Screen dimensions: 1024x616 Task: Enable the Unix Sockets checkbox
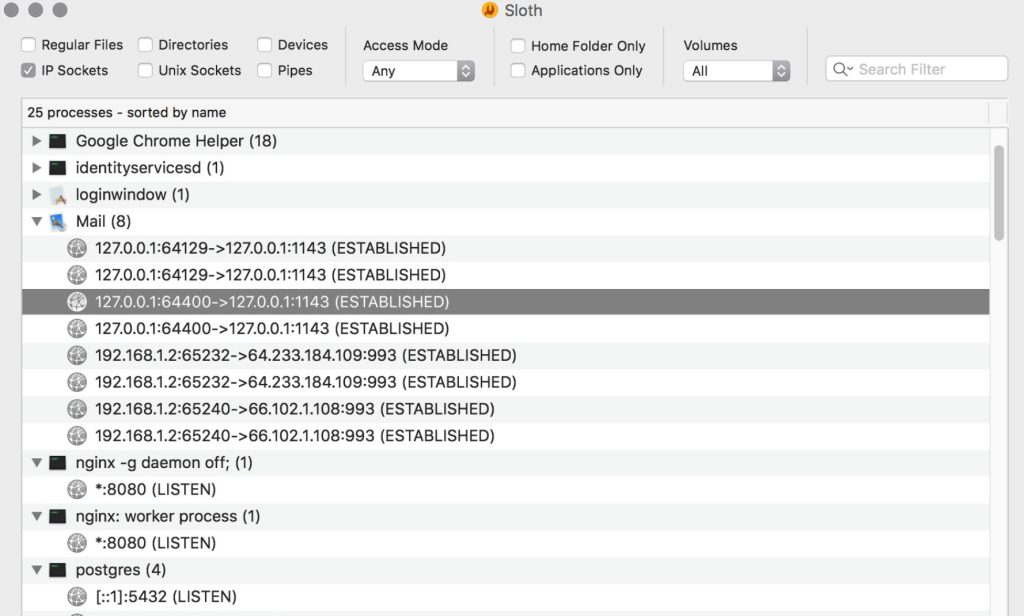click(145, 71)
